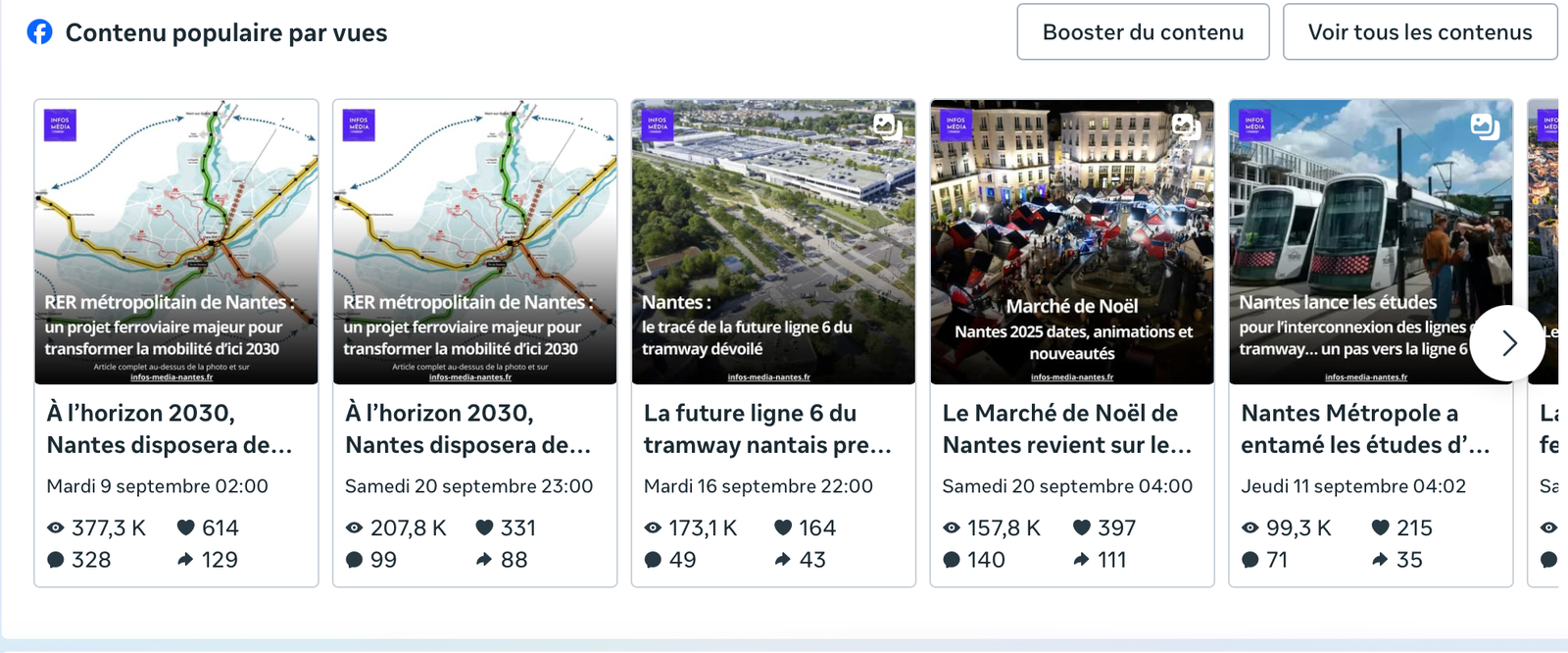Open the Marché de Noël post thumbnail
Image resolution: width=1568 pixels, height=653 pixels.
[1072, 241]
